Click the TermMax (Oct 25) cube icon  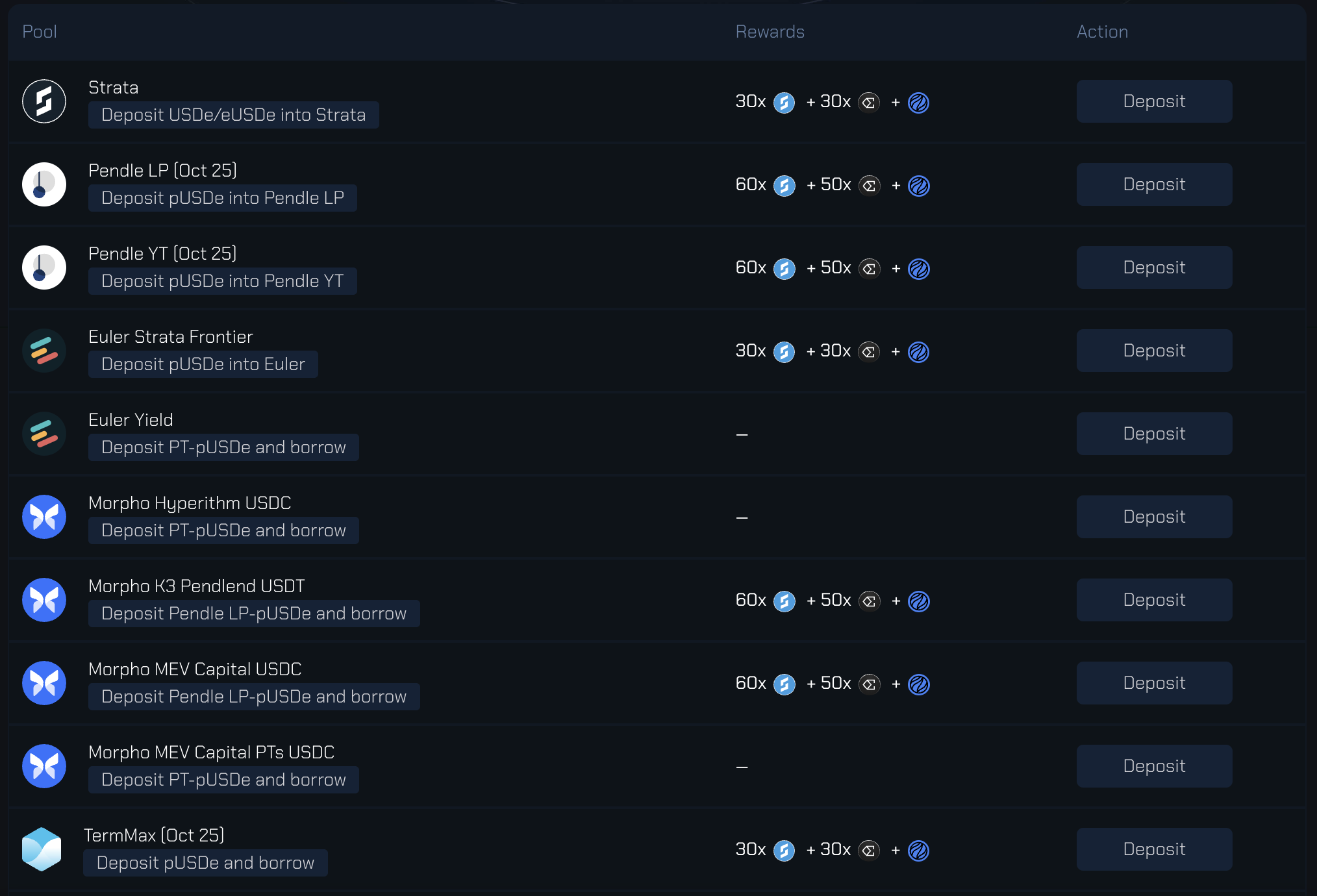(42, 849)
